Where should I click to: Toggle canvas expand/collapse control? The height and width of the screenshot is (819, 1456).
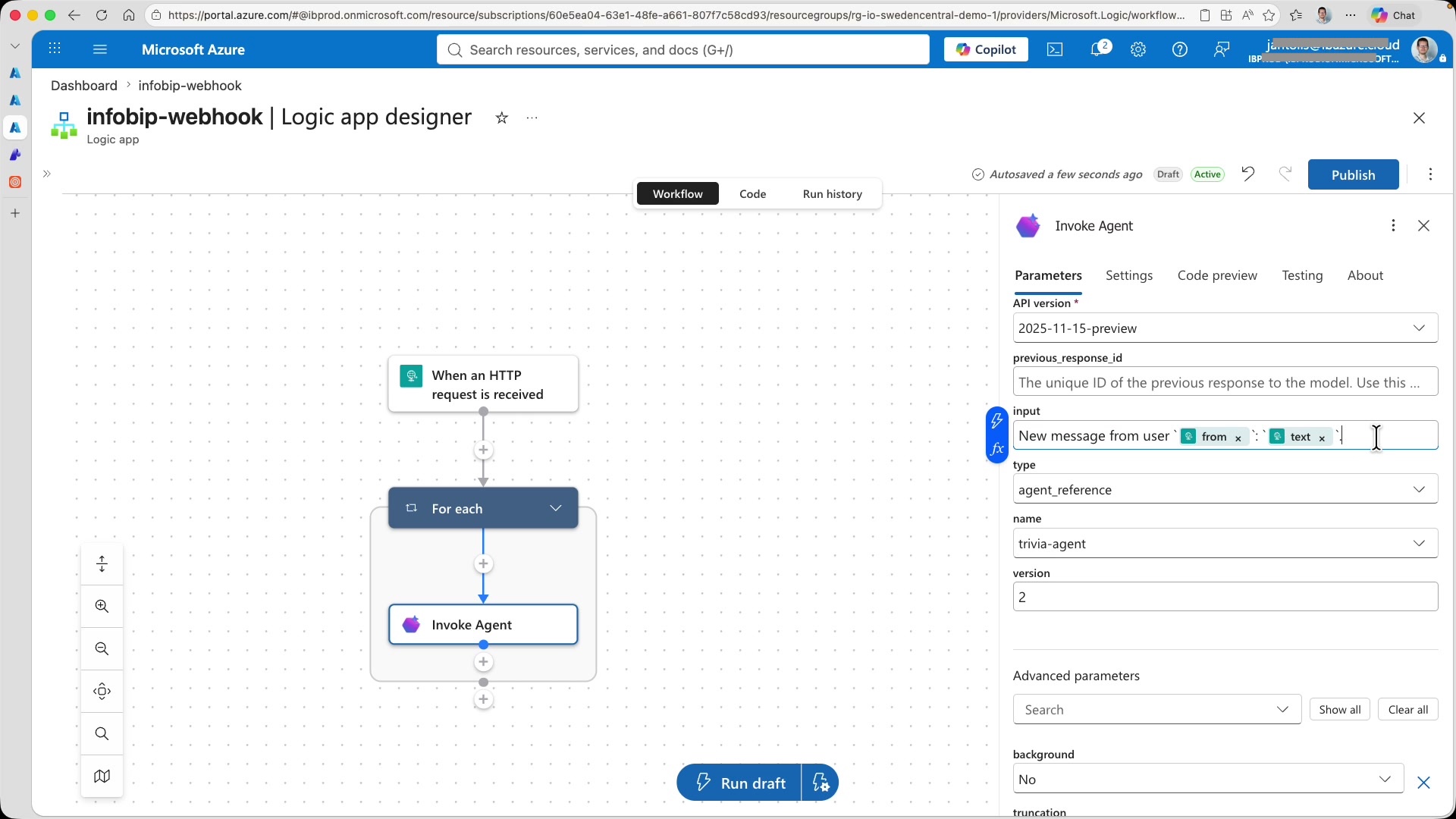click(102, 564)
